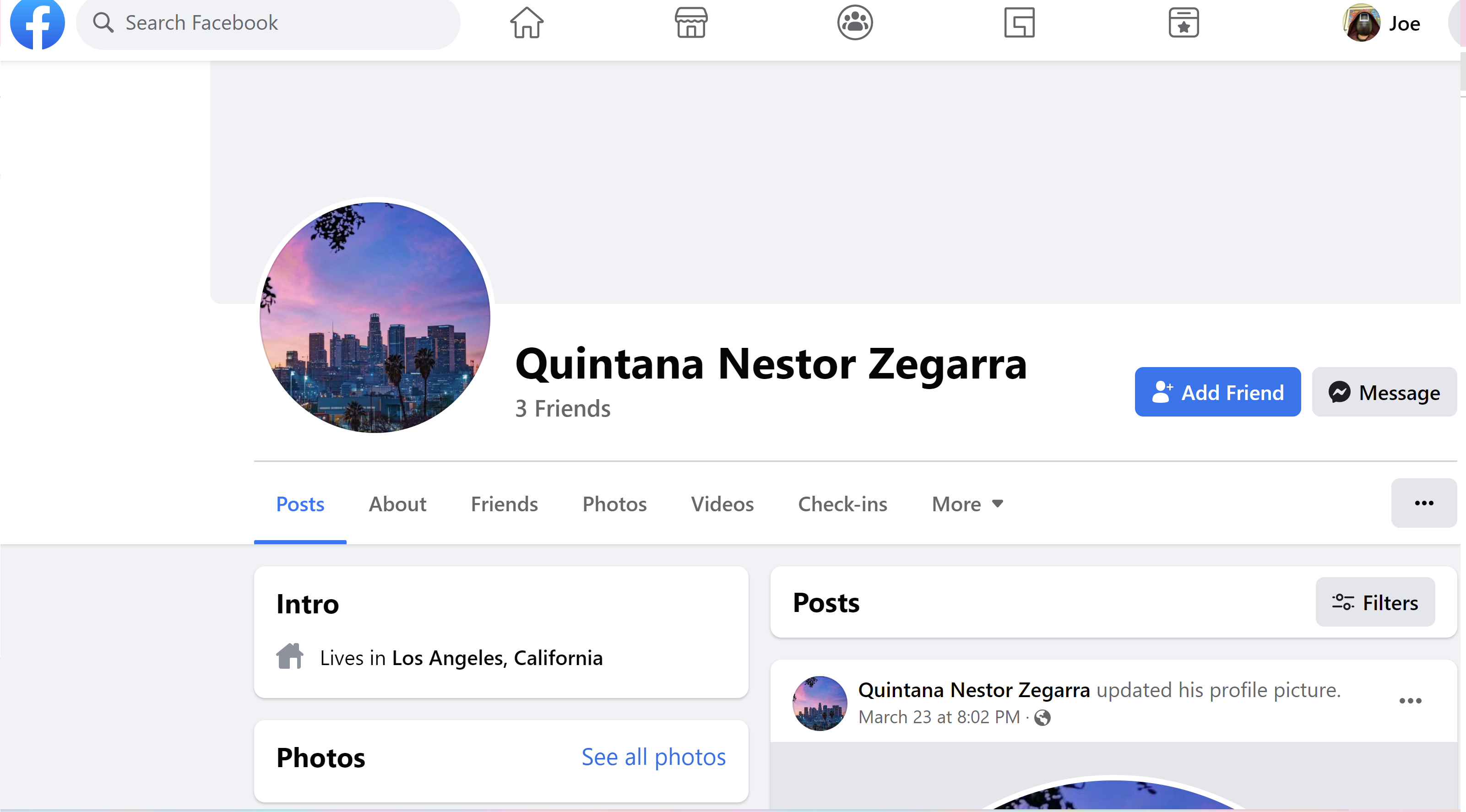This screenshot has width=1466, height=812.
Task: Click the house icon in Intro
Action: 290,657
